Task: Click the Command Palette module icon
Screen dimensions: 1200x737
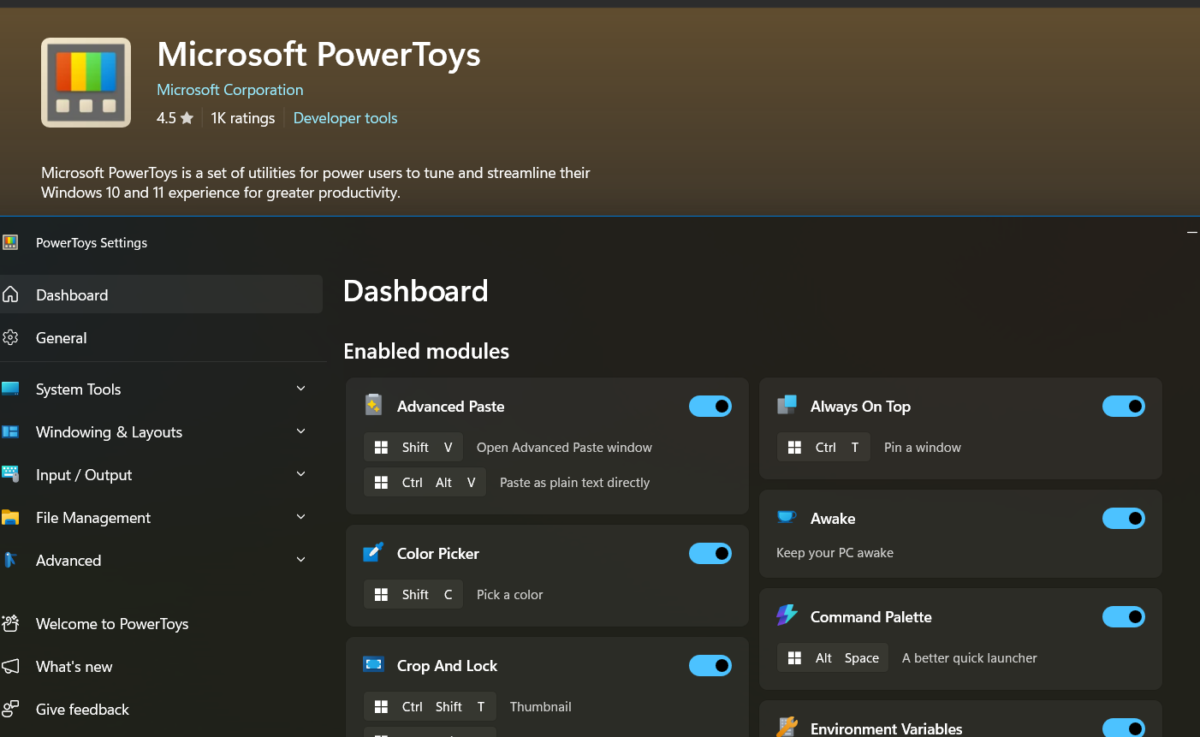Action: [x=787, y=616]
